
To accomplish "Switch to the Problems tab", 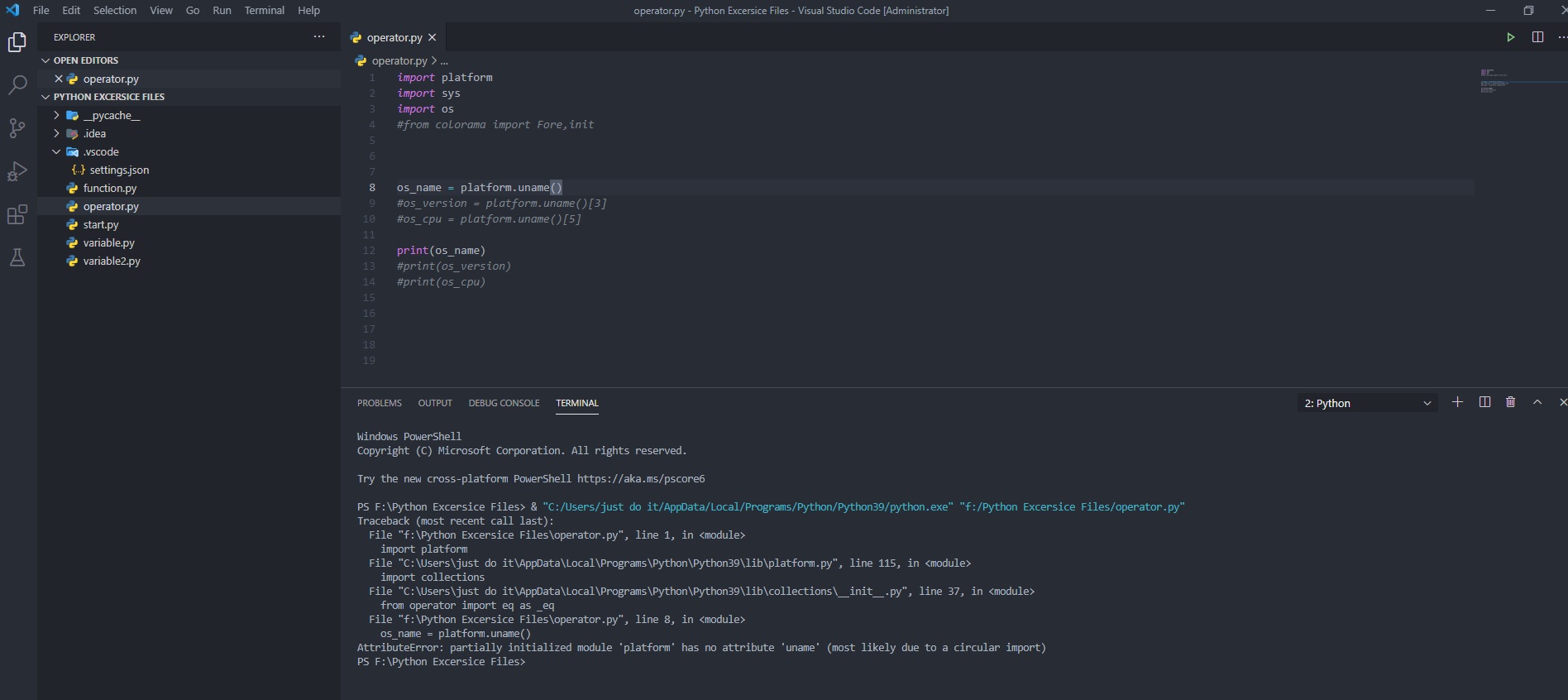I will 379,403.
